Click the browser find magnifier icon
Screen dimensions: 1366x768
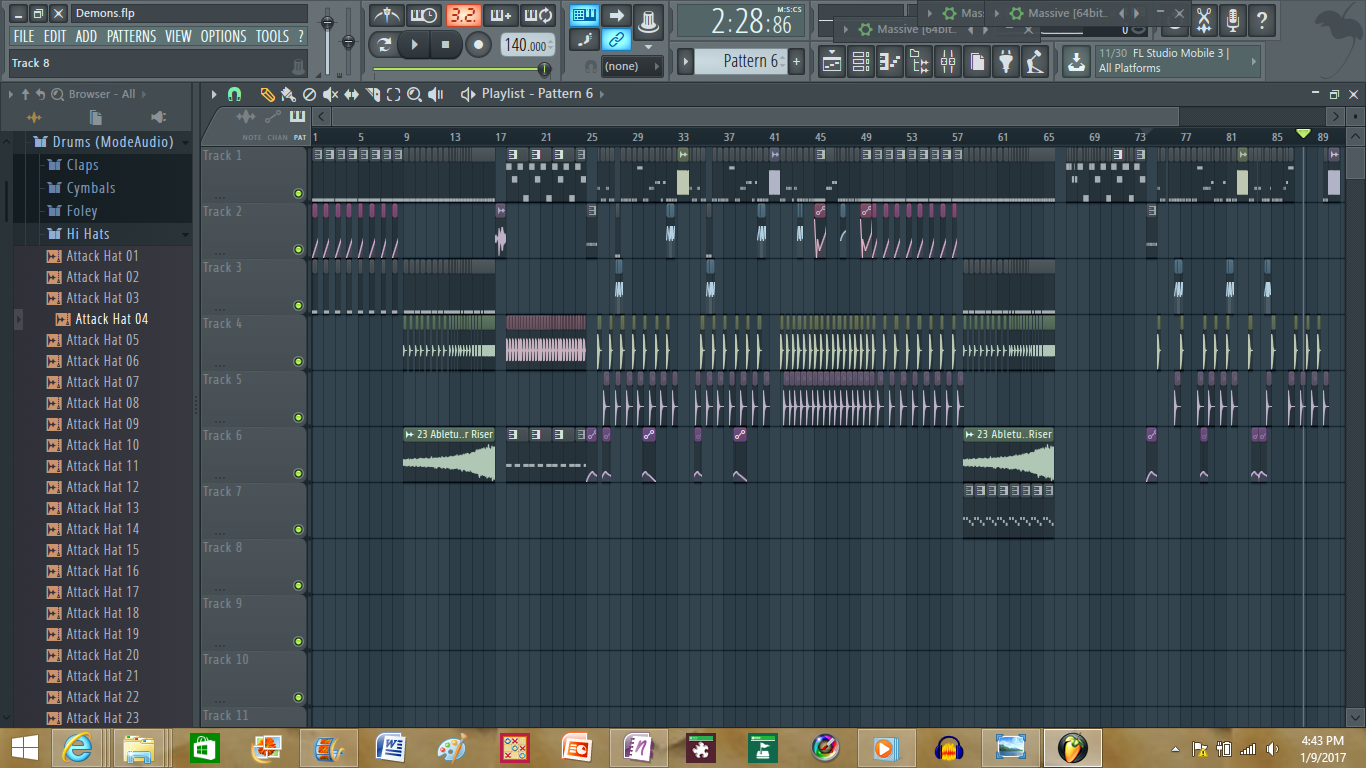[56, 94]
